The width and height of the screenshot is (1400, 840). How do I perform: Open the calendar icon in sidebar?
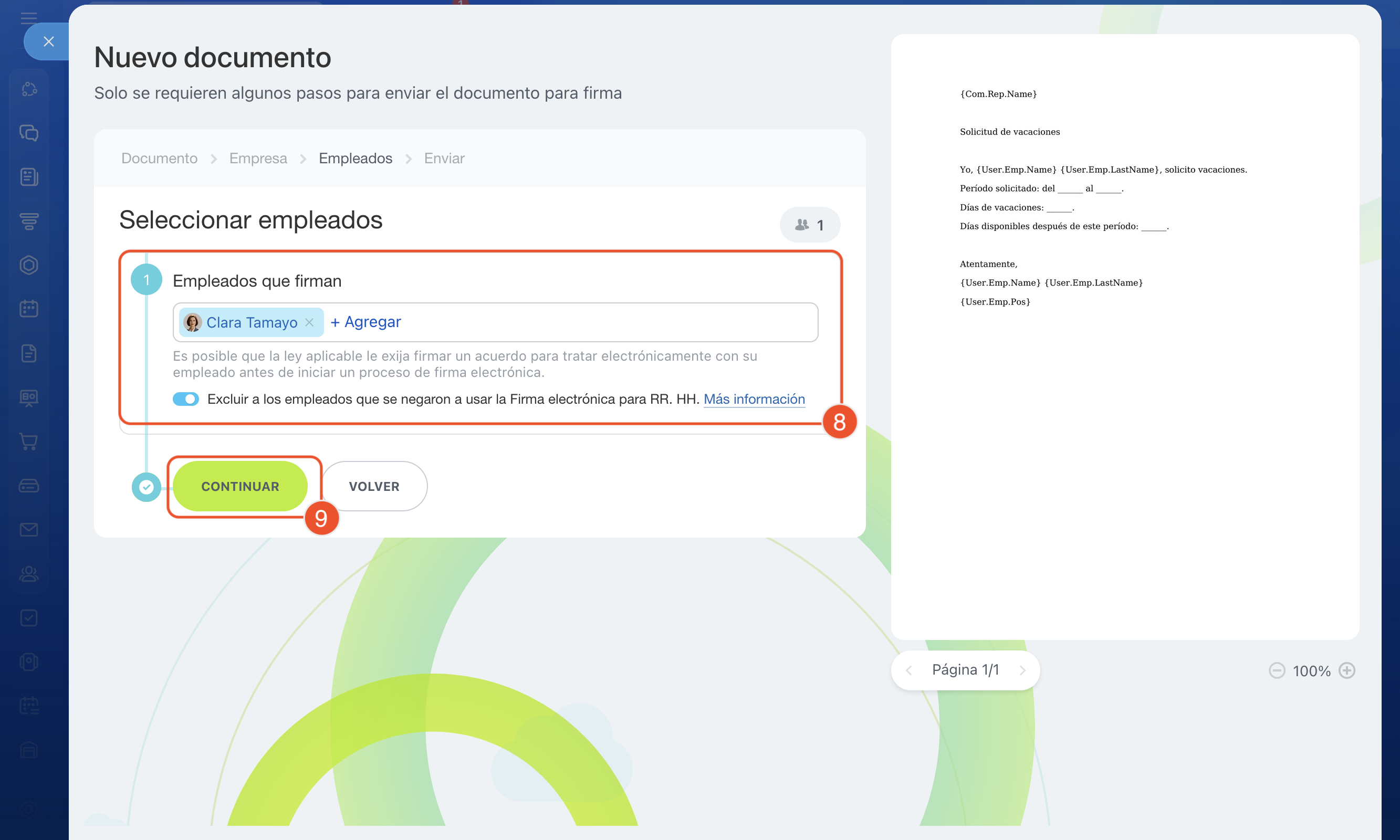(29, 309)
